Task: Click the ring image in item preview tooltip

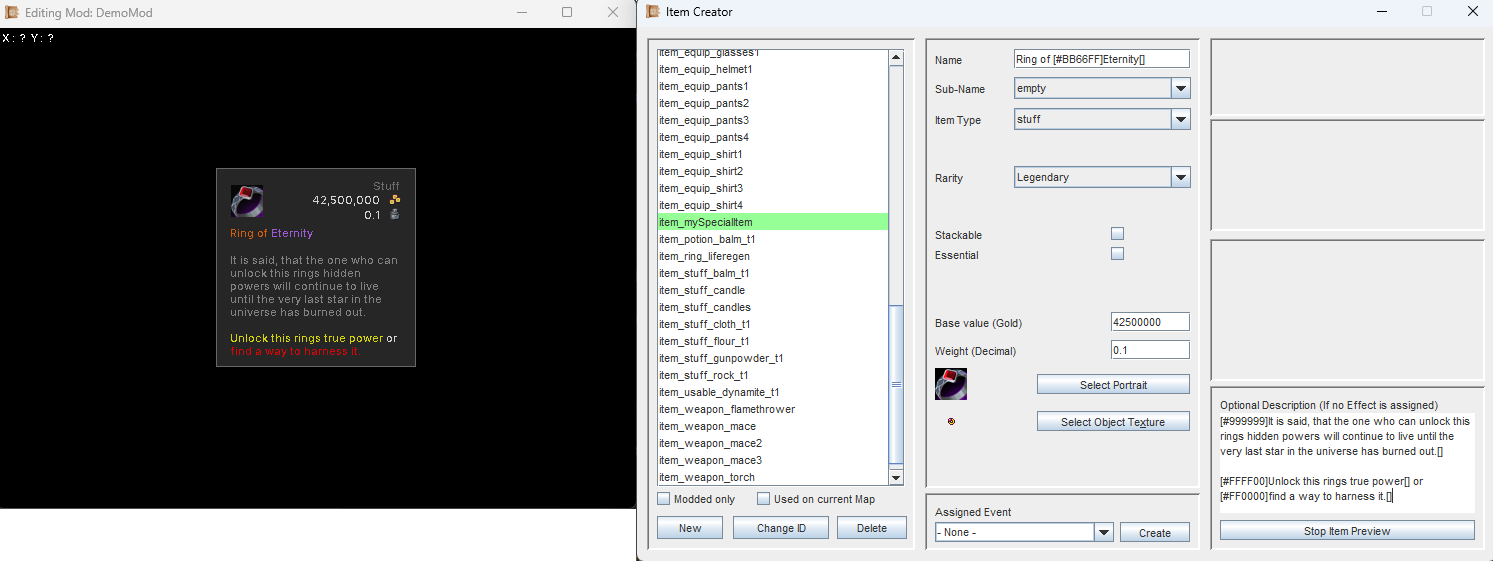Action: coord(247,201)
